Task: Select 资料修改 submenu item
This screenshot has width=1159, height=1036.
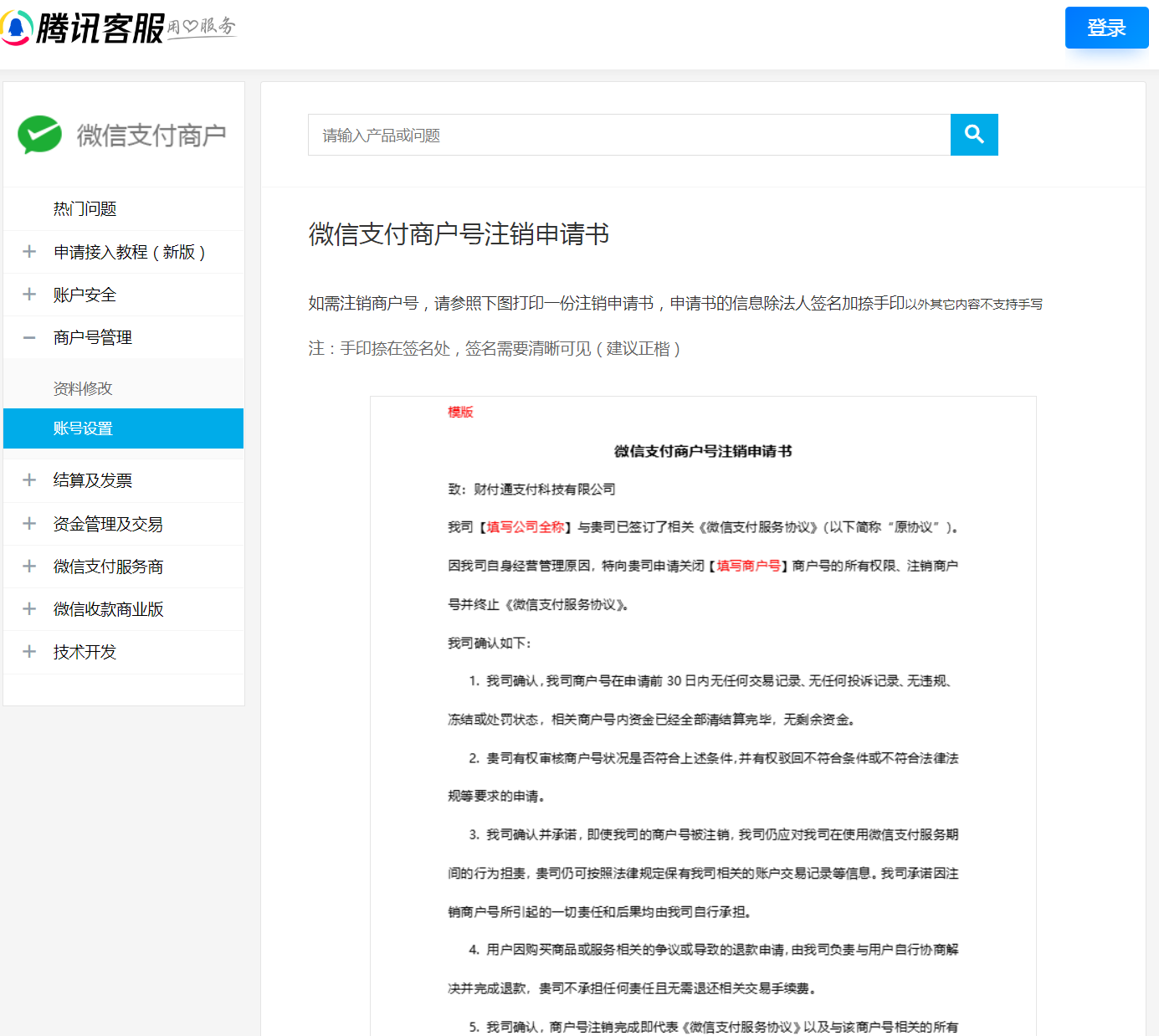Action: coord(83,388)
